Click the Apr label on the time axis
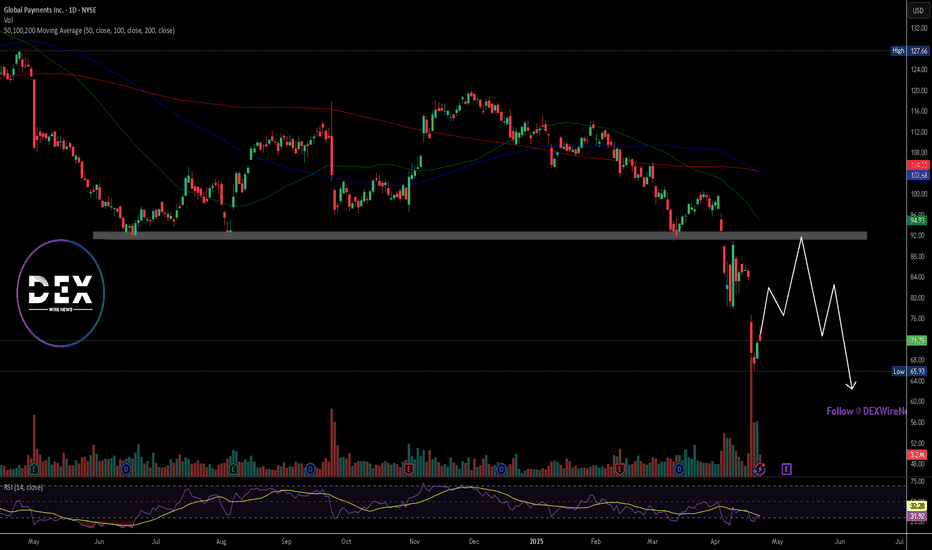This screenshot has width=932, height=550. [715, 542]
